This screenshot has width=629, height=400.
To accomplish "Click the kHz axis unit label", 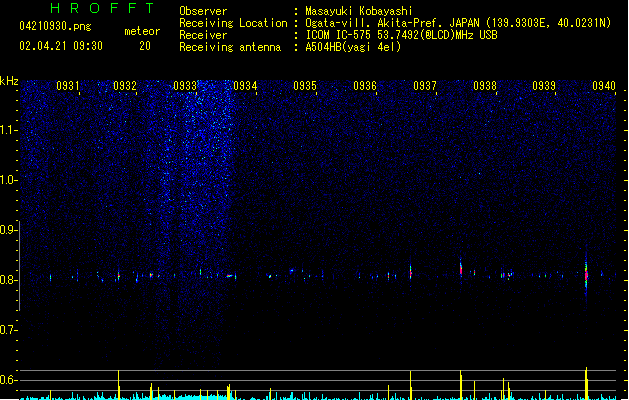I will [9, 81].
